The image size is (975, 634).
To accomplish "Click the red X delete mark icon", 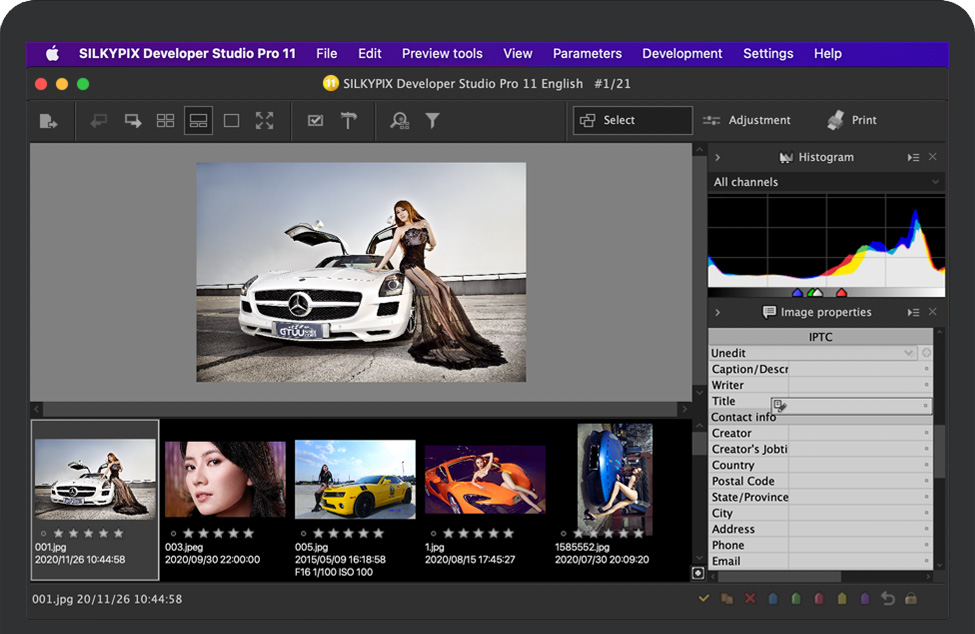I will 750,599.
